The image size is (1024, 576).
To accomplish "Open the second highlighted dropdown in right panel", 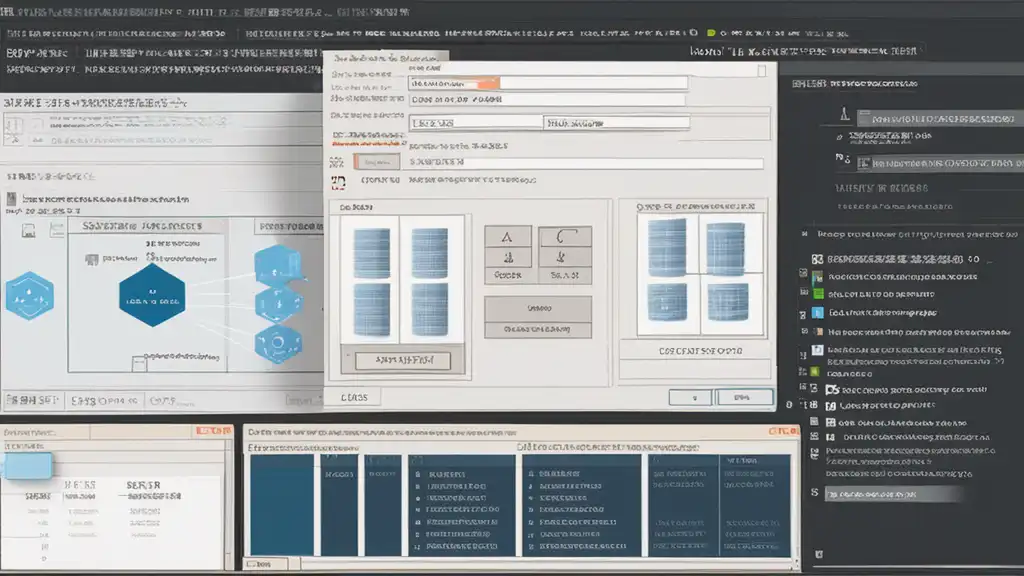I will 940,162.
